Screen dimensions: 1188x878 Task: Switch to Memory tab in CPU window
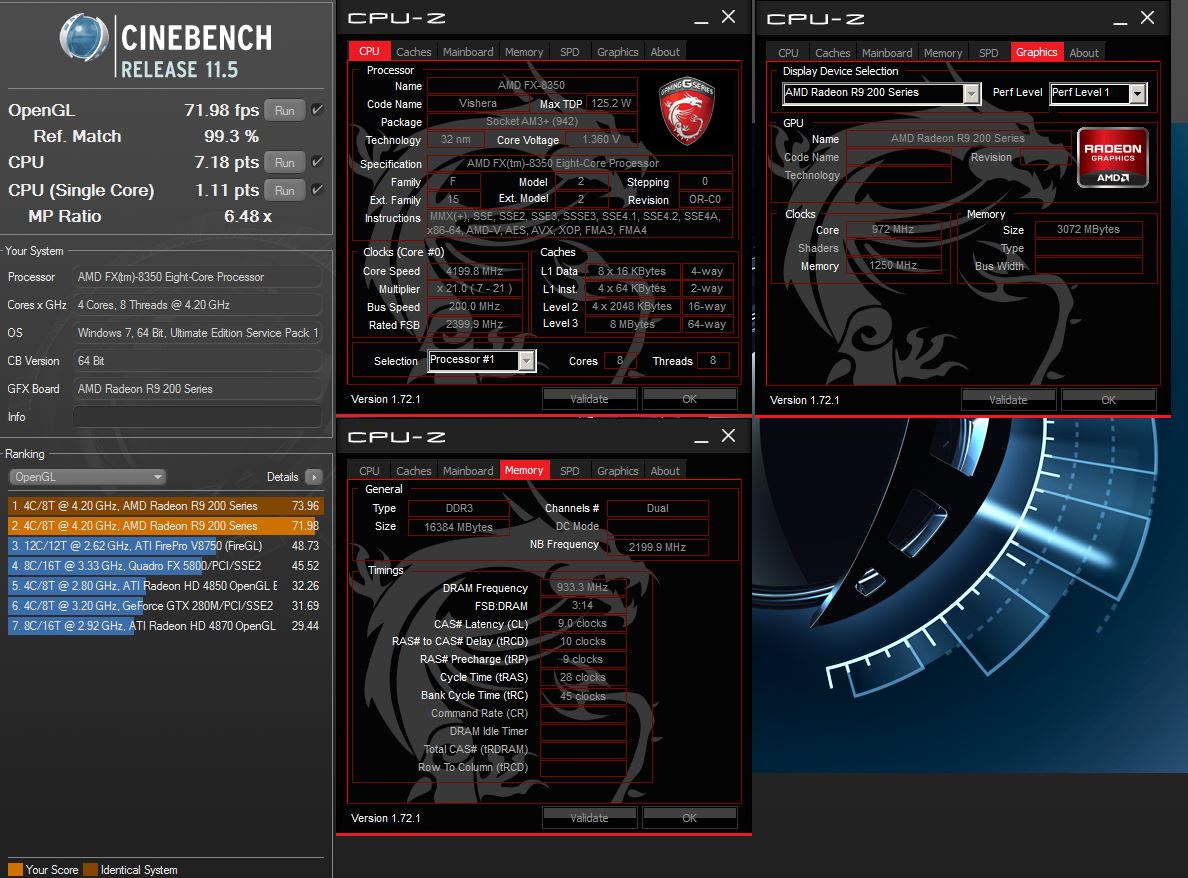pyautogui.click(x=524, y=52)
